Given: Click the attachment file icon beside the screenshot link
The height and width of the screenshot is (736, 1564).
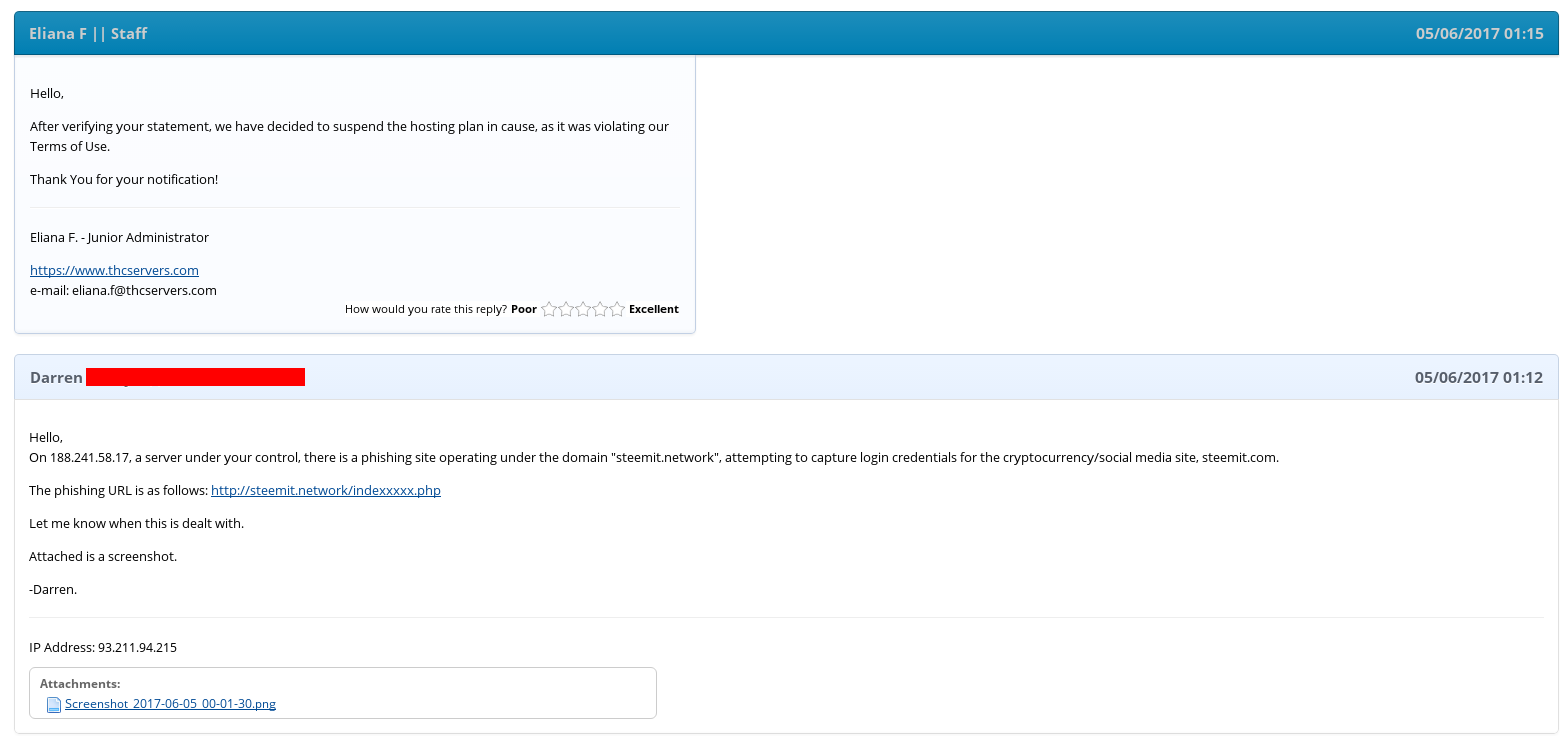Looking at the screenshot, I should coord(54,704).
